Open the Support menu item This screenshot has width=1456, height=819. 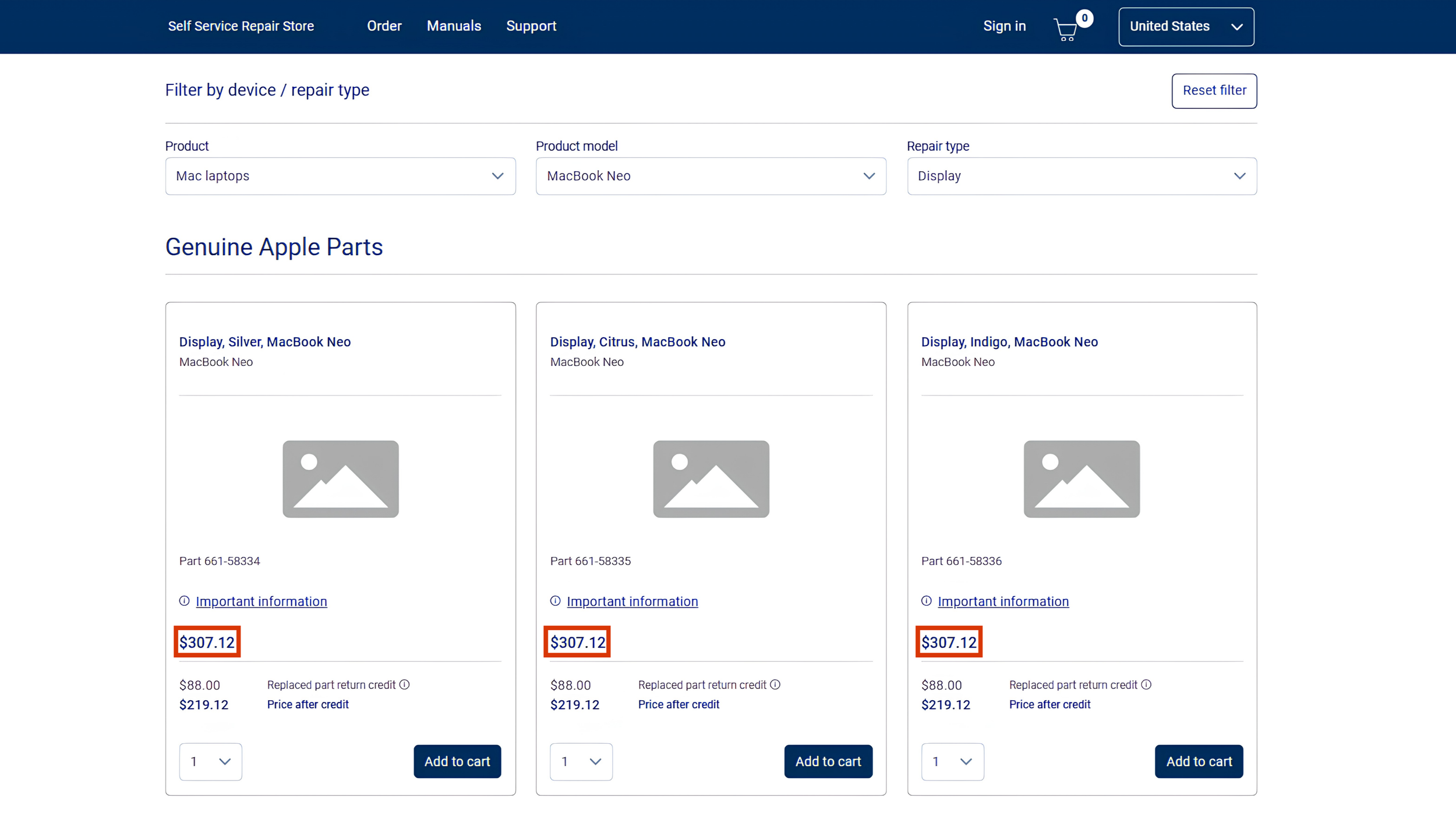coord(531,26)
